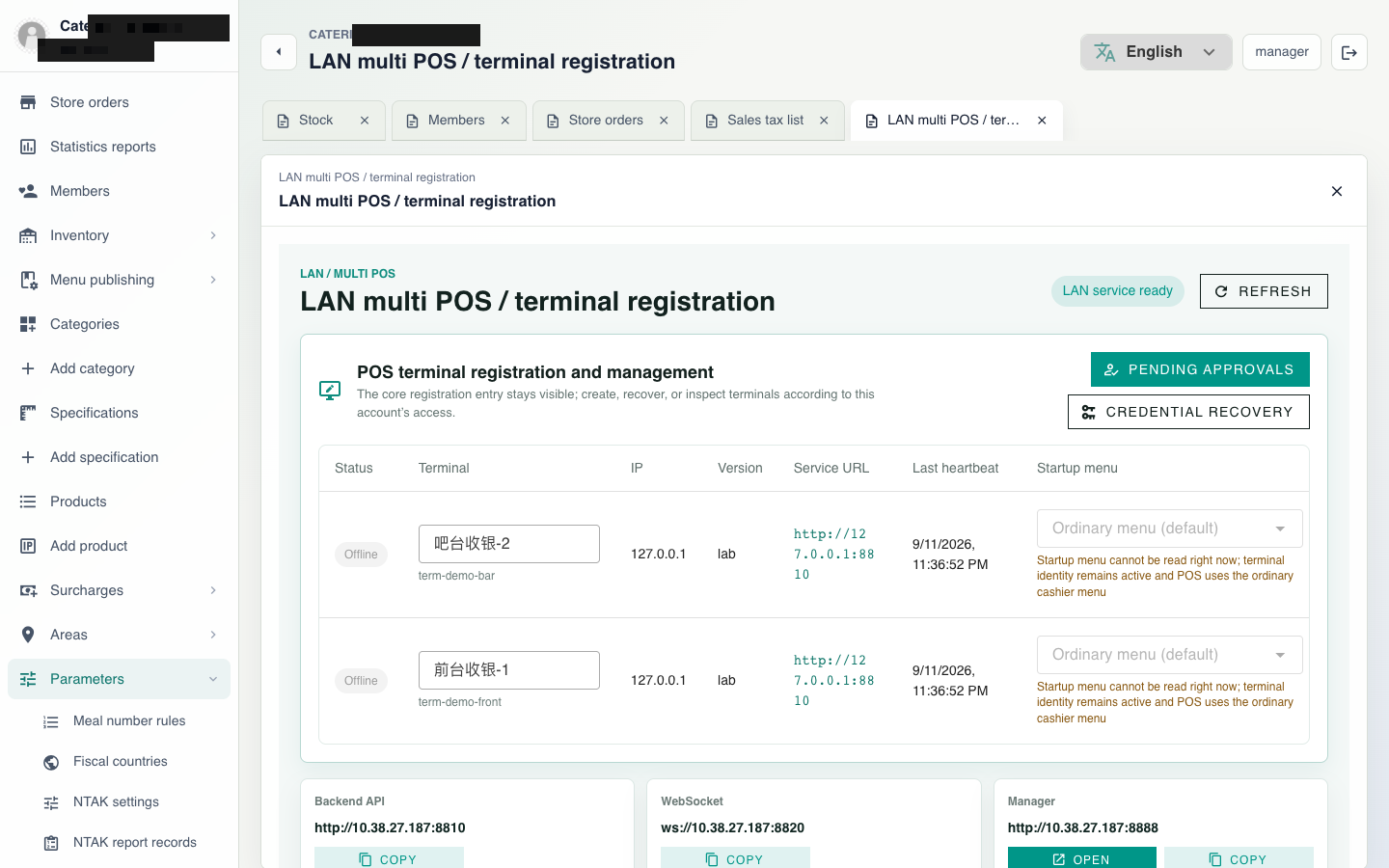Close the terminal registration panel

1337,191
